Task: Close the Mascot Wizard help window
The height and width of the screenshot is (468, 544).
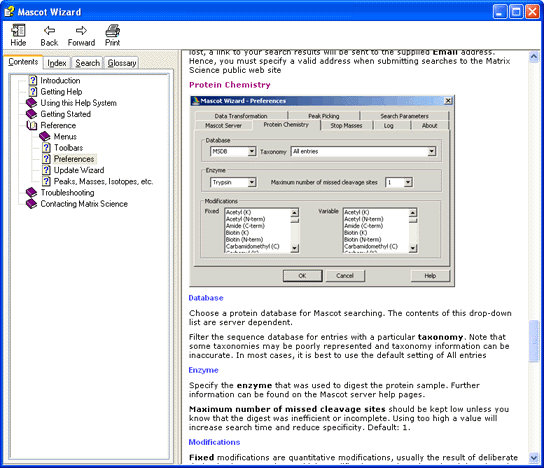Action: (x=532, y=12)
